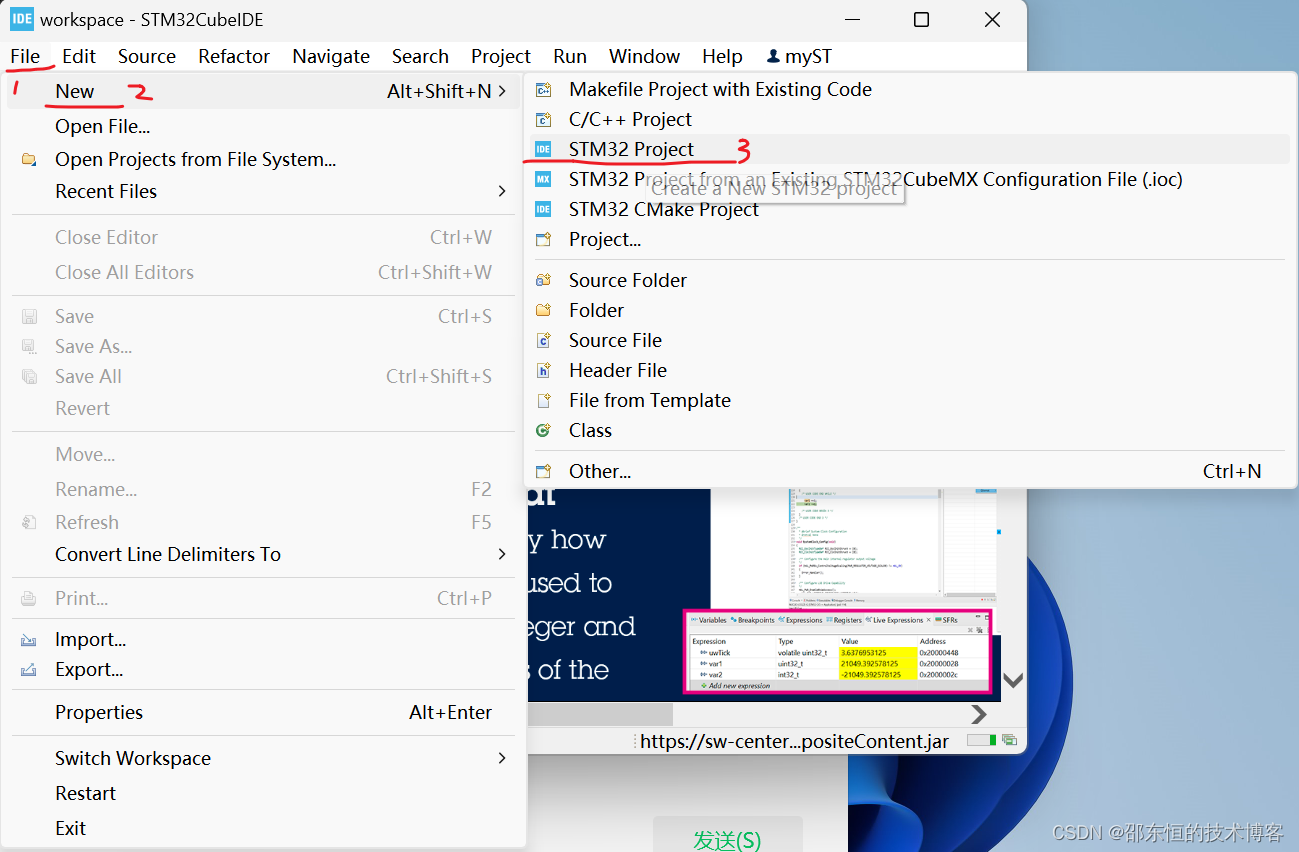Click the Export icon in File menu
The image size is (1299, 852).
pos(29,670)
